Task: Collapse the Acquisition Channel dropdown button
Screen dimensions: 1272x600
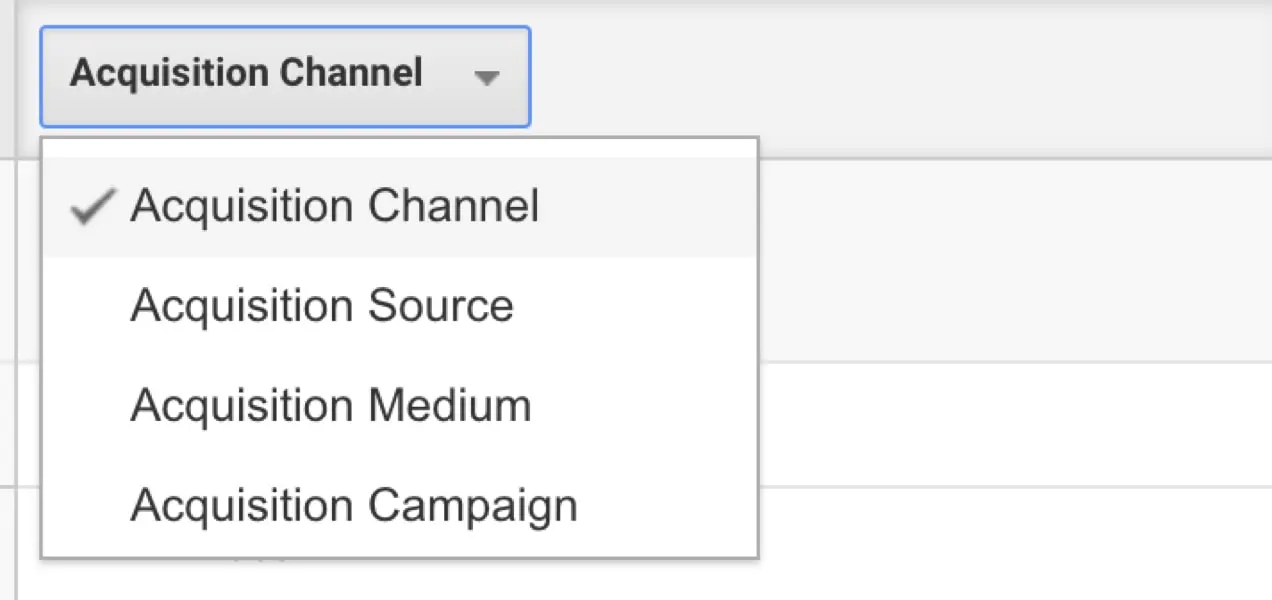Action: (x=285, y=77)
